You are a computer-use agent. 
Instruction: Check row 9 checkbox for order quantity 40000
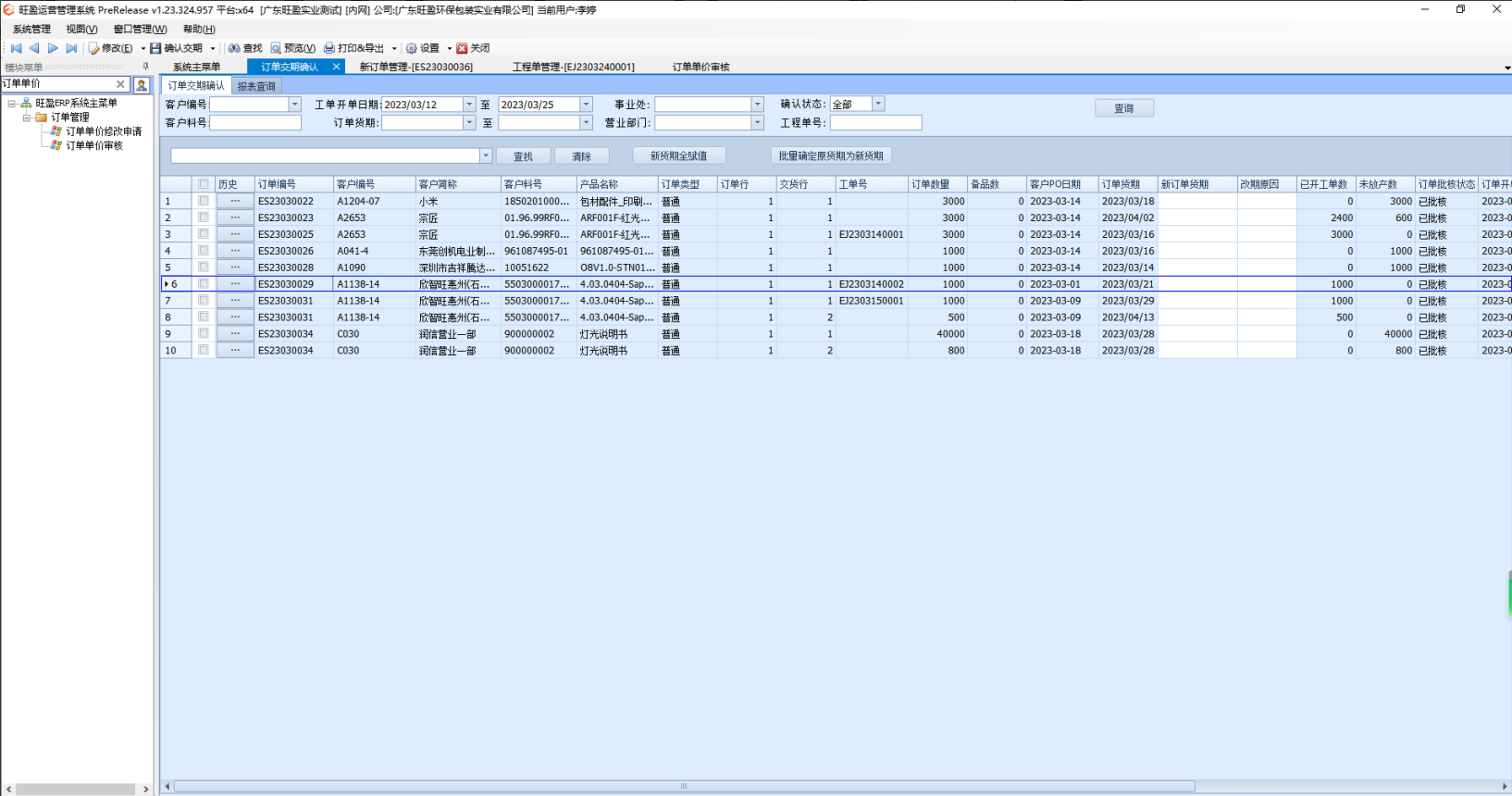[x=204, y=334]
